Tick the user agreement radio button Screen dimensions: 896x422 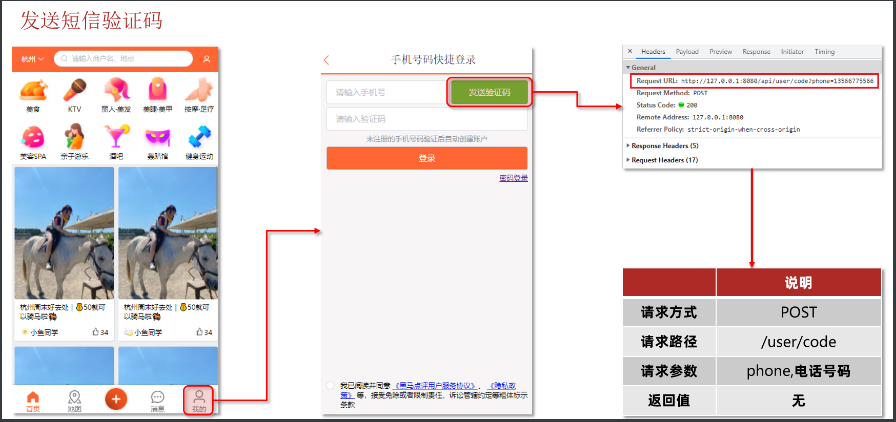click(330, 385)
